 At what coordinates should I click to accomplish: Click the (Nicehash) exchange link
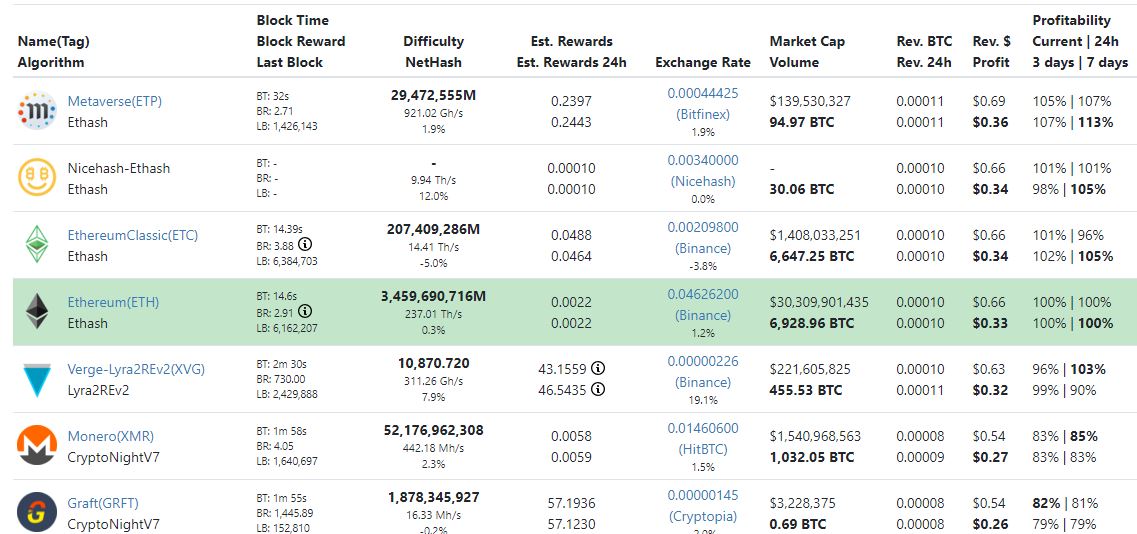[x=703, y=181]
